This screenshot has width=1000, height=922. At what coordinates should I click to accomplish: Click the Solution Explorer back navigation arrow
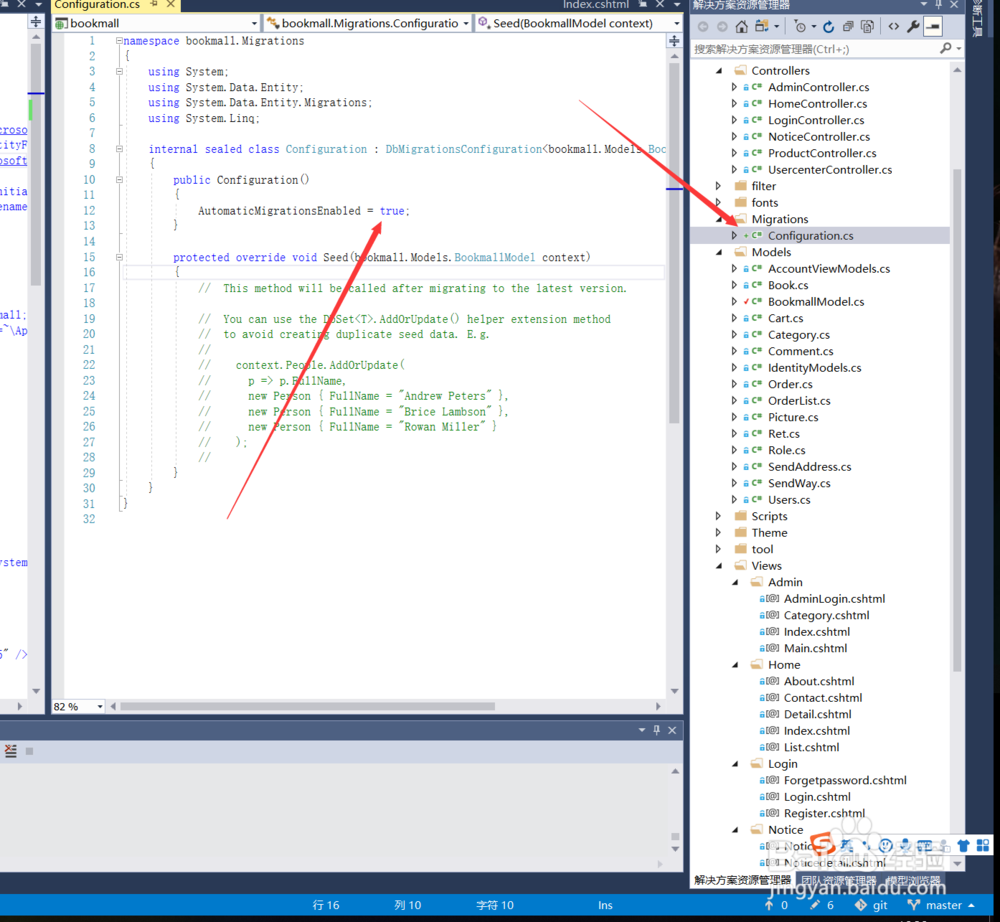coord(703,26)
